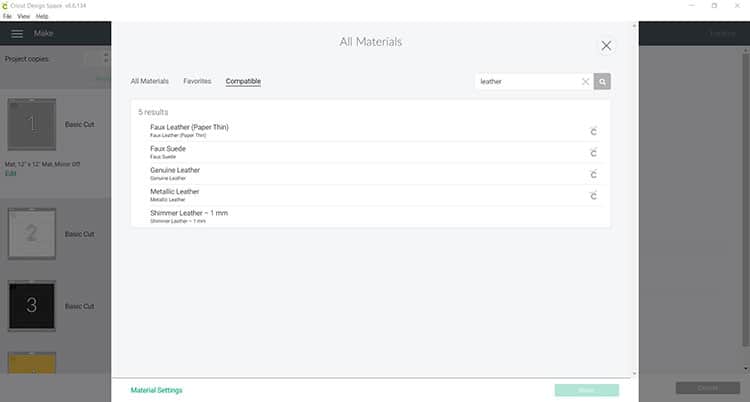Click the 5 results count text

[x=153, y=112]
